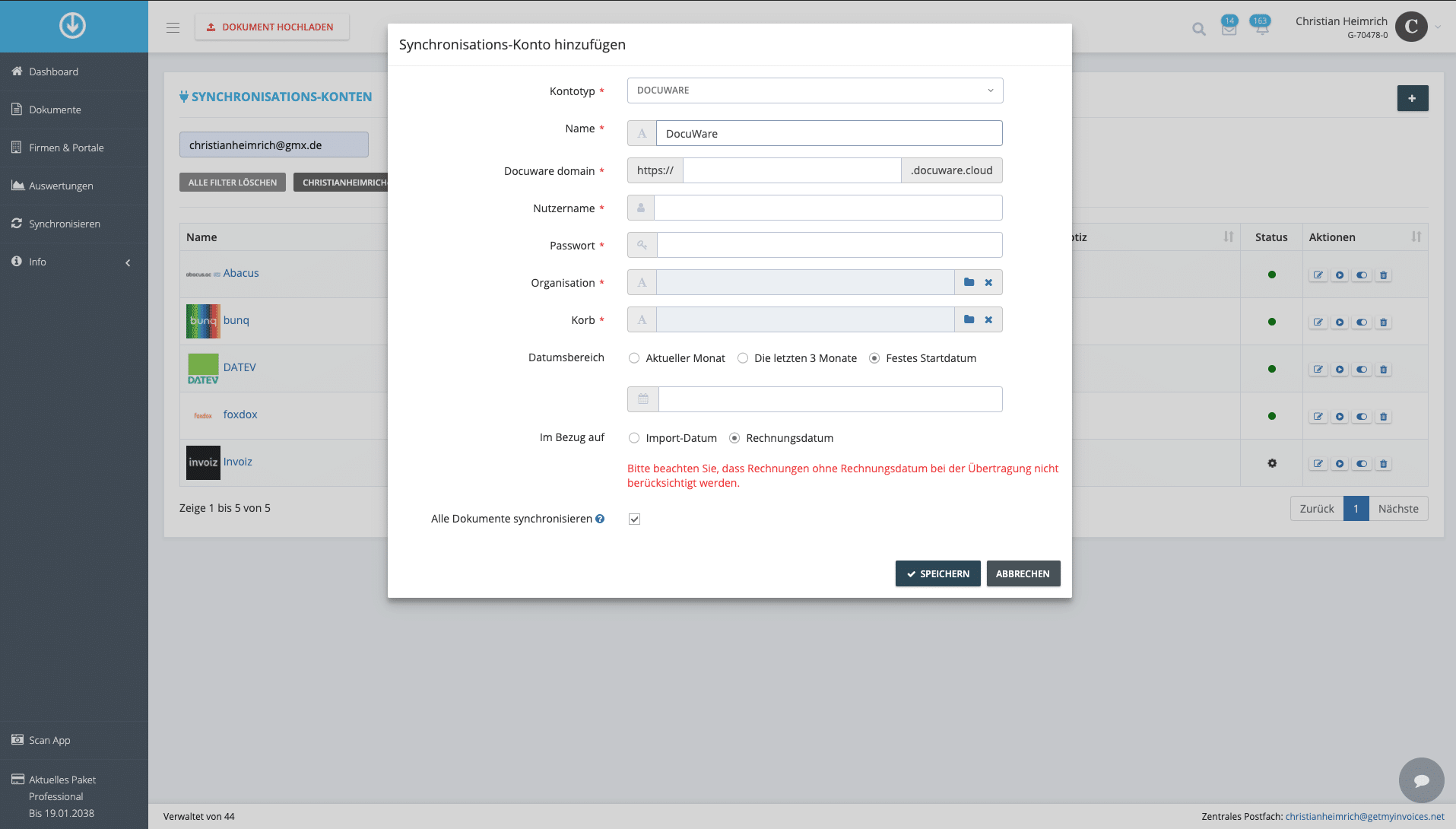1456x829 pixels.
Task: Click into the Docuware domain input field
Action: coord(792,170)
